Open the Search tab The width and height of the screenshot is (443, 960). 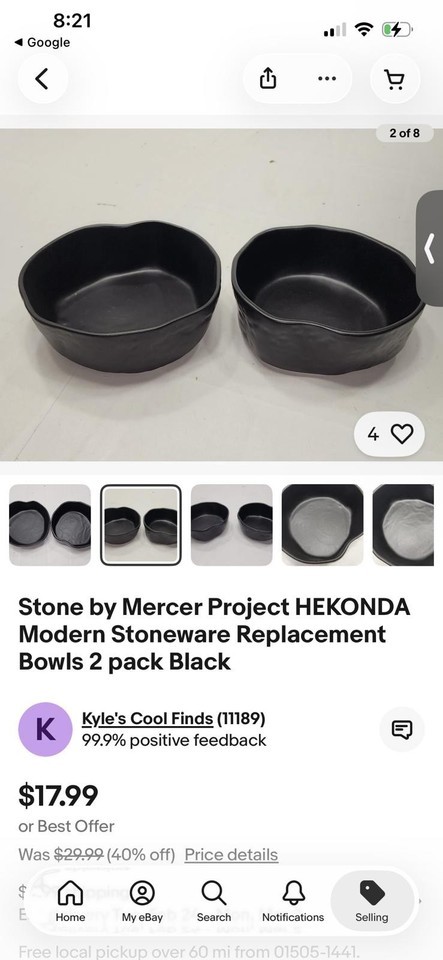[x=214, y=901]
